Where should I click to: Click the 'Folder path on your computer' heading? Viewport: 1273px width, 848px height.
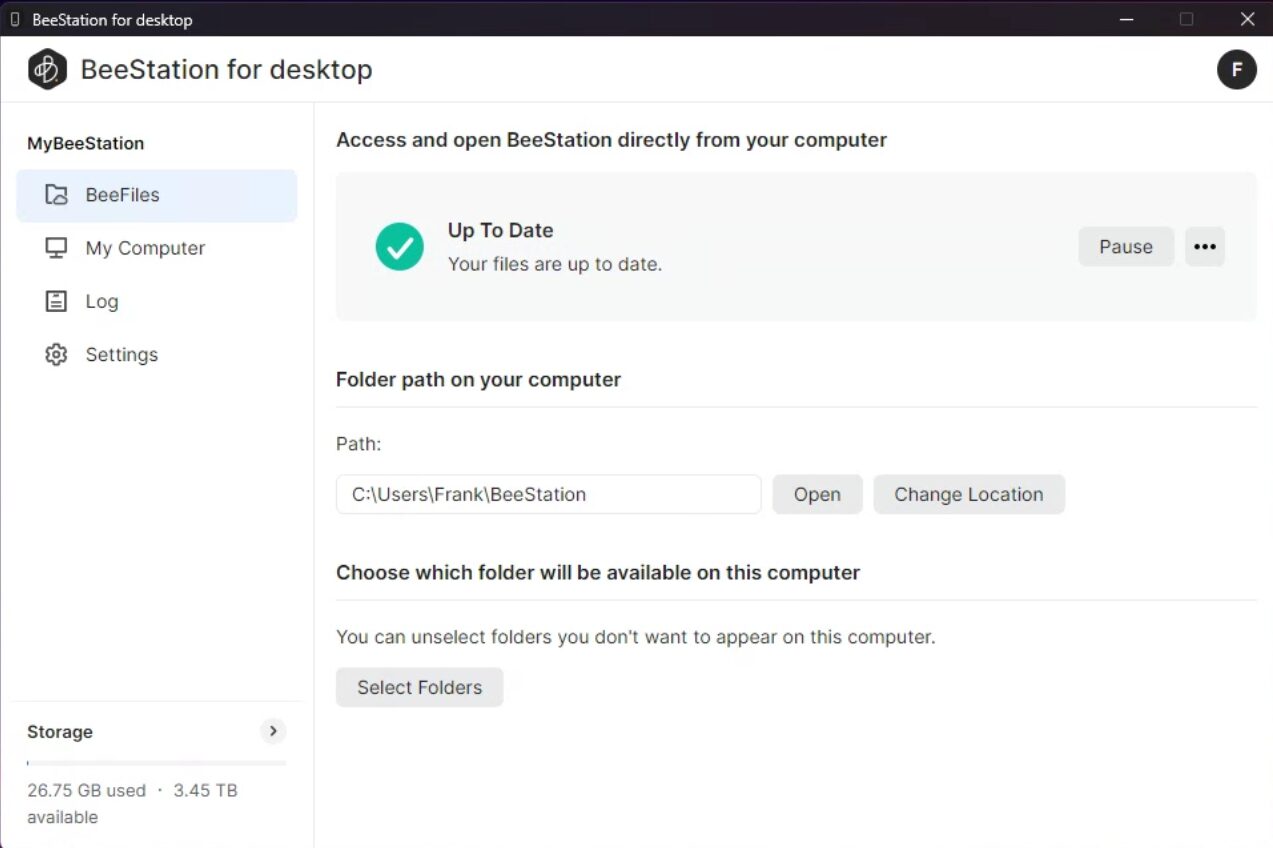point(478,379)
